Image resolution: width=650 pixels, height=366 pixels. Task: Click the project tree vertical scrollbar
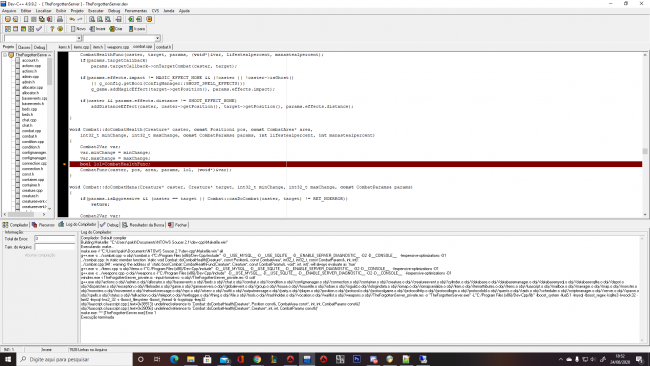pos(50,131)
